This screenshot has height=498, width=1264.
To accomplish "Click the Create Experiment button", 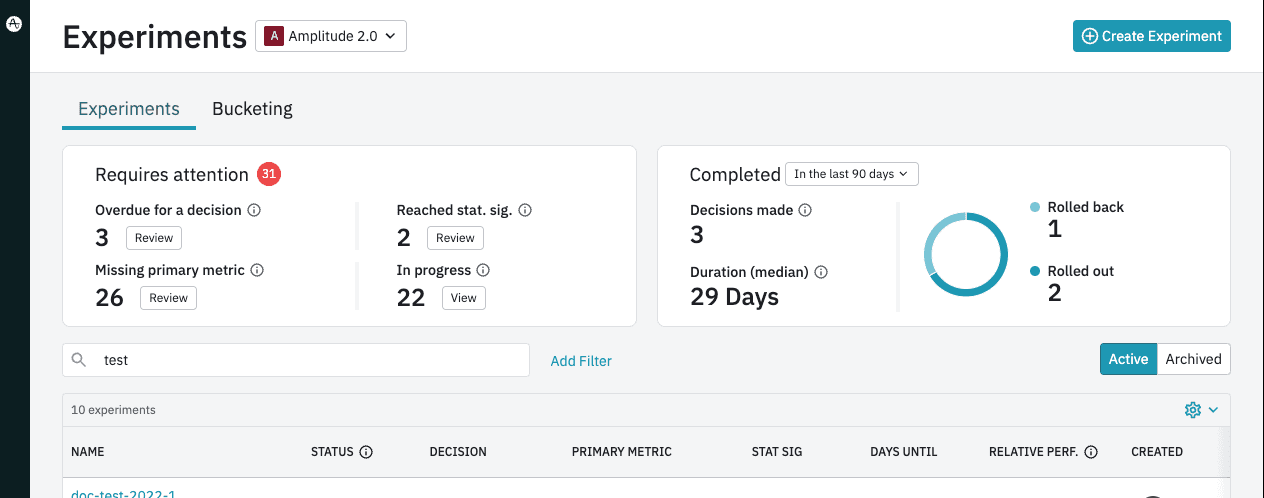I will pos(1151,36).
